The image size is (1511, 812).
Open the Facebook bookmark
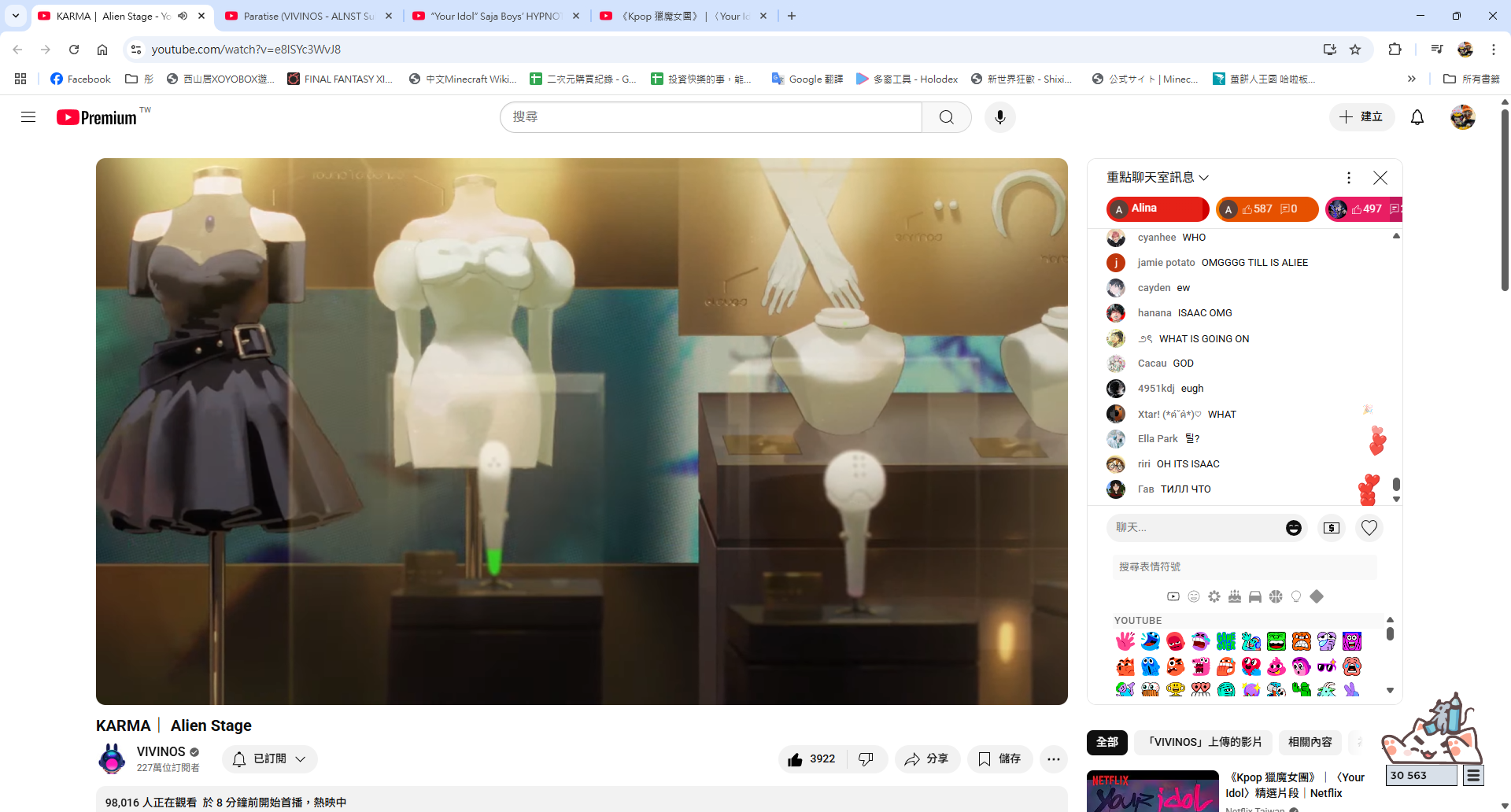[x=80, y=79]
